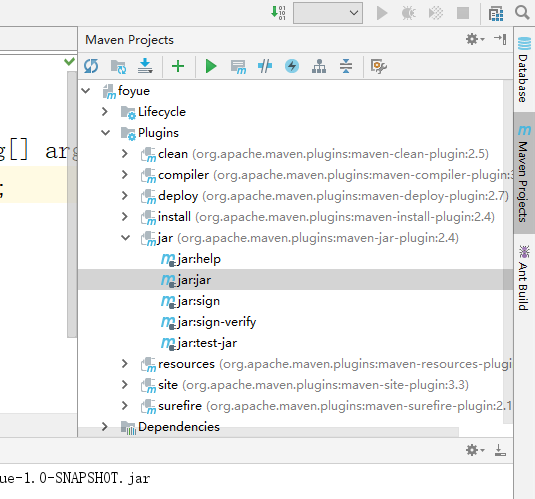The width and height of the screenshot is (535, 499).
Task: Click the Maven tree horizontal scrollbar
Action: click(x=268, y=432)
